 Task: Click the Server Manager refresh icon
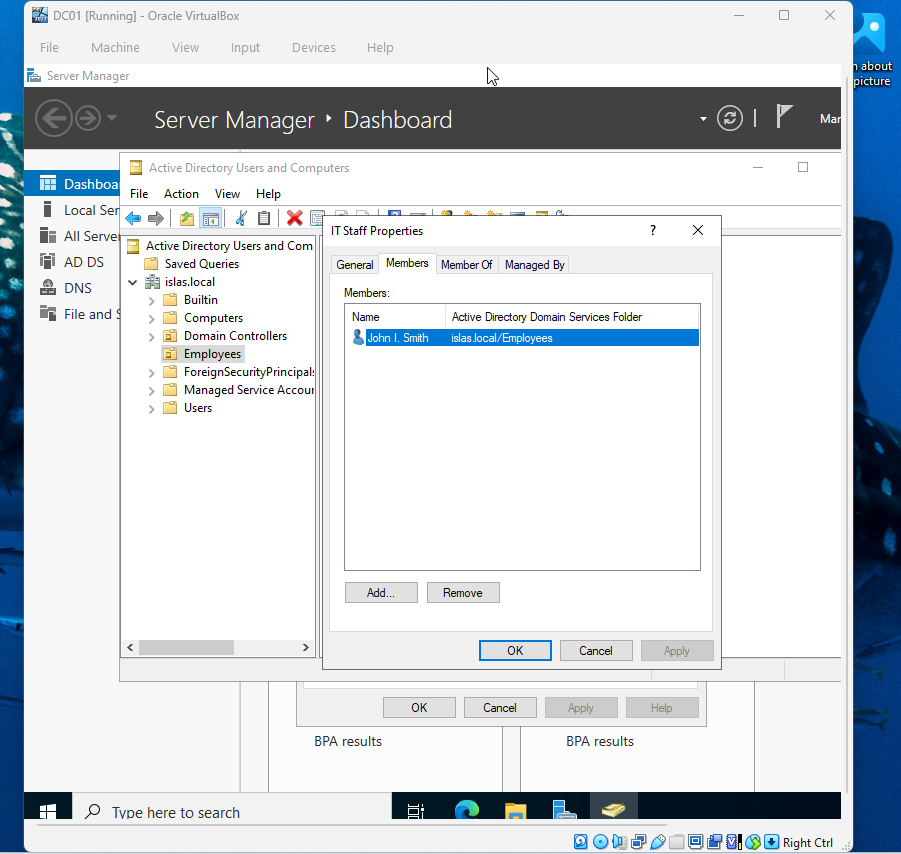point(730,119)
